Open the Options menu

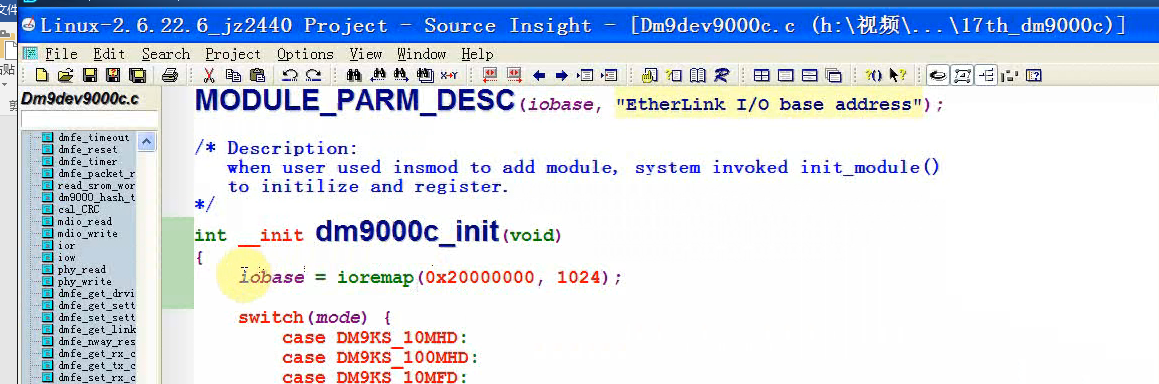(305, 54)
